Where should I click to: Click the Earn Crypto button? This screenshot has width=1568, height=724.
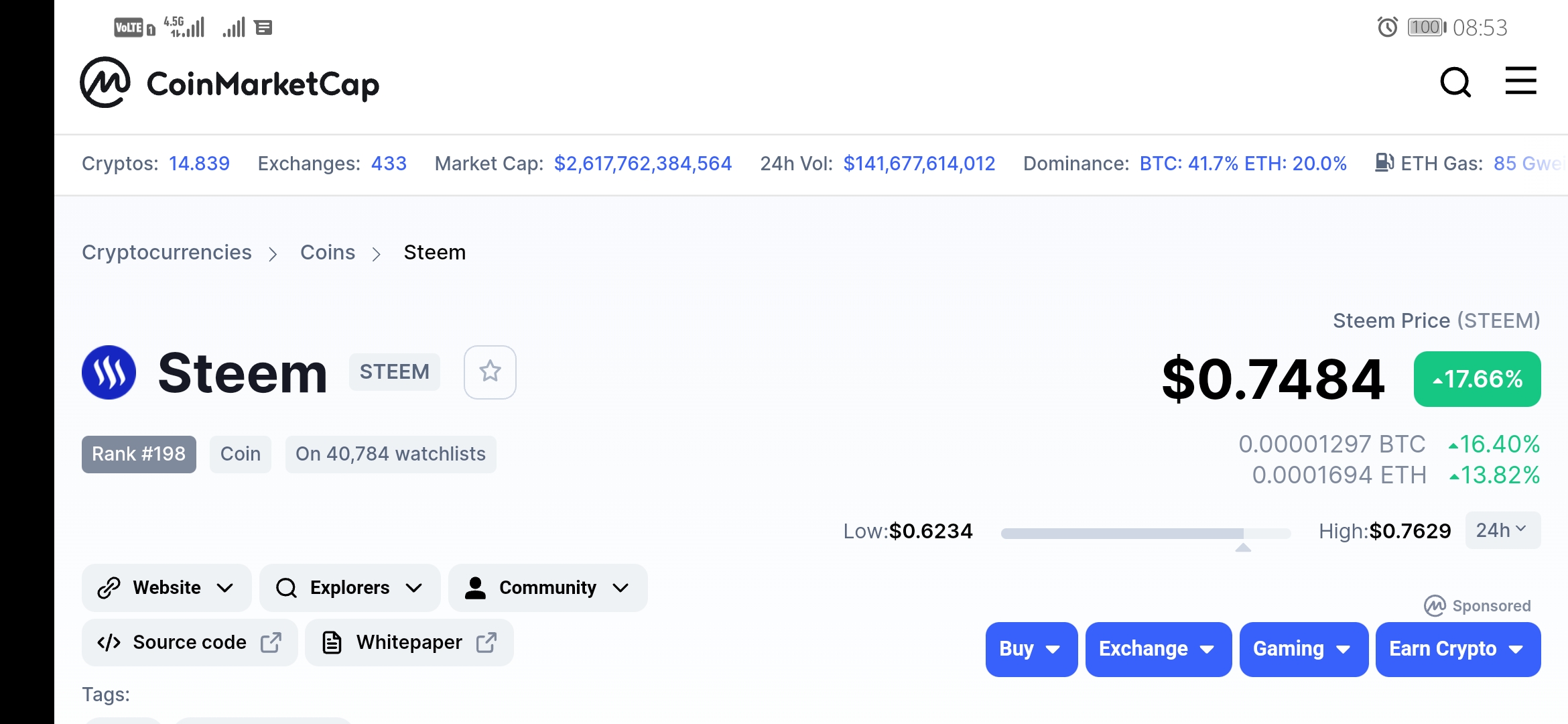coord(1458,649)
